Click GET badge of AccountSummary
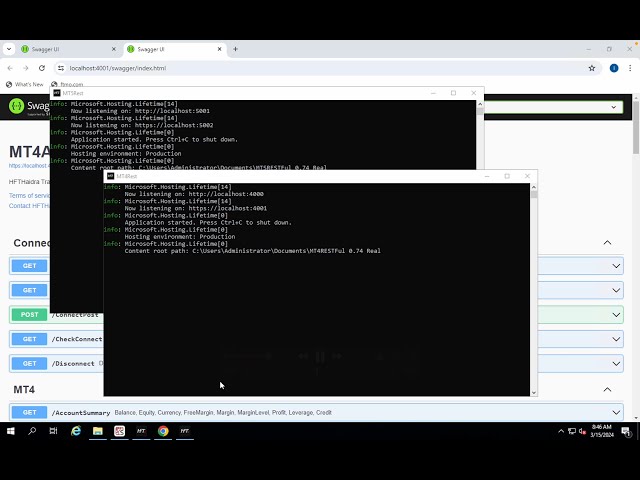 [x=29, y=413]
